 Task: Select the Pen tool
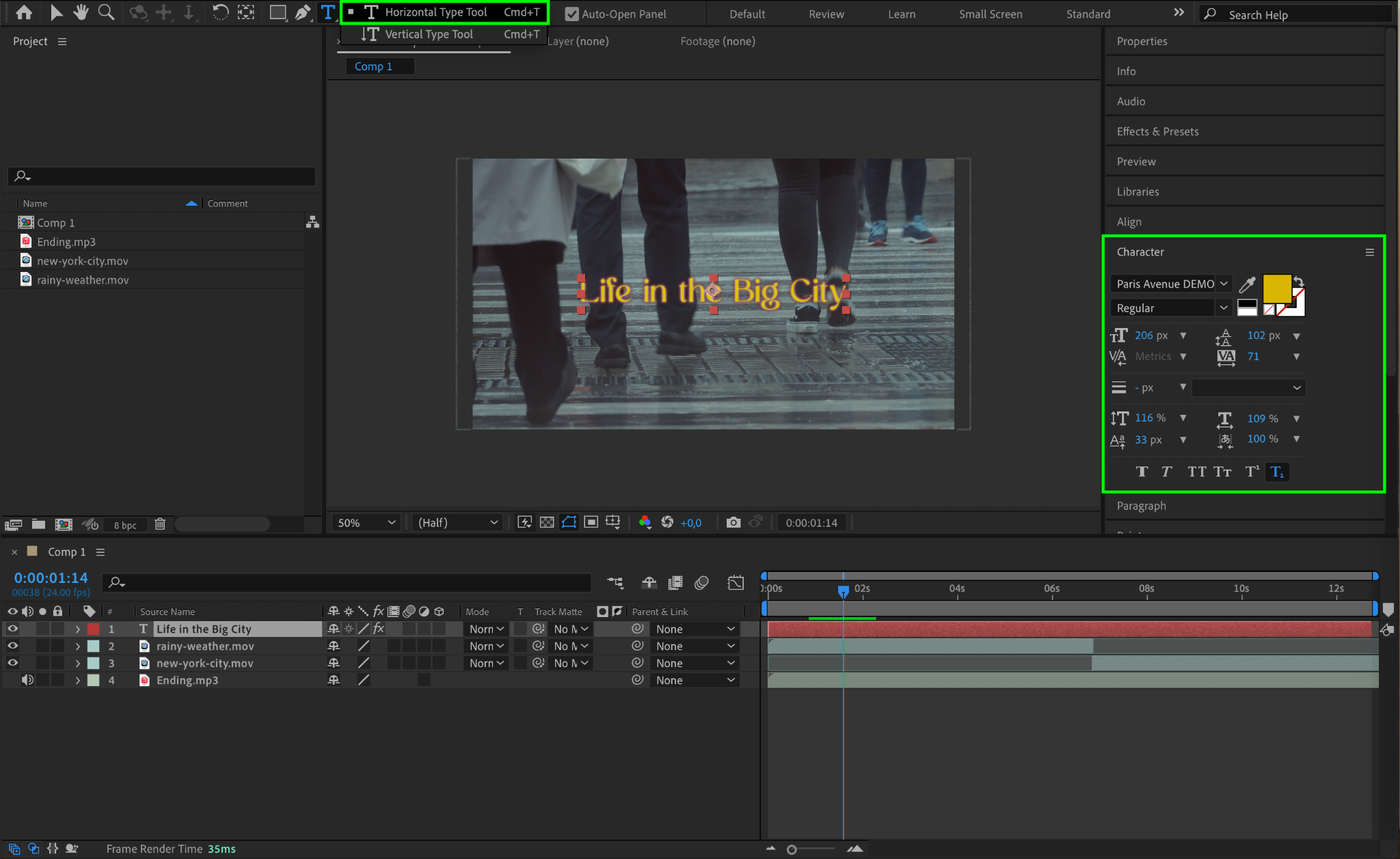pos(302,12)
